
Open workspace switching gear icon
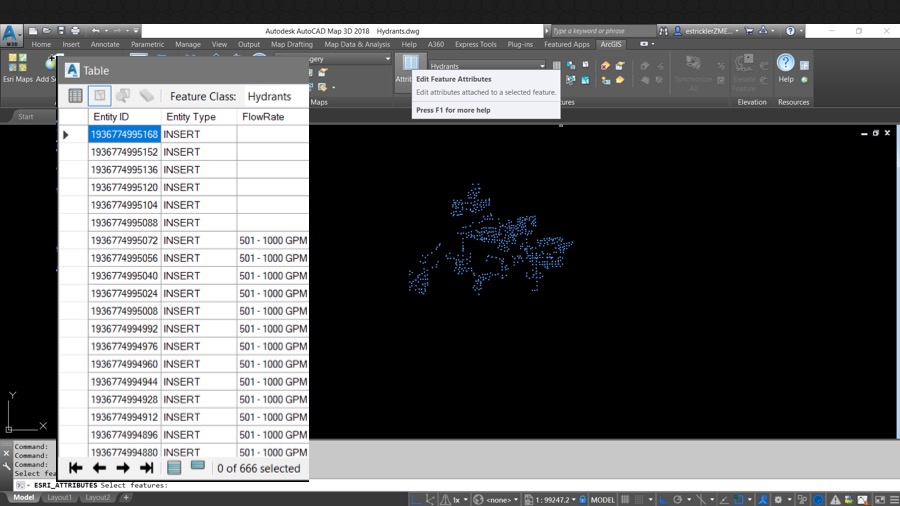[778, 500]
